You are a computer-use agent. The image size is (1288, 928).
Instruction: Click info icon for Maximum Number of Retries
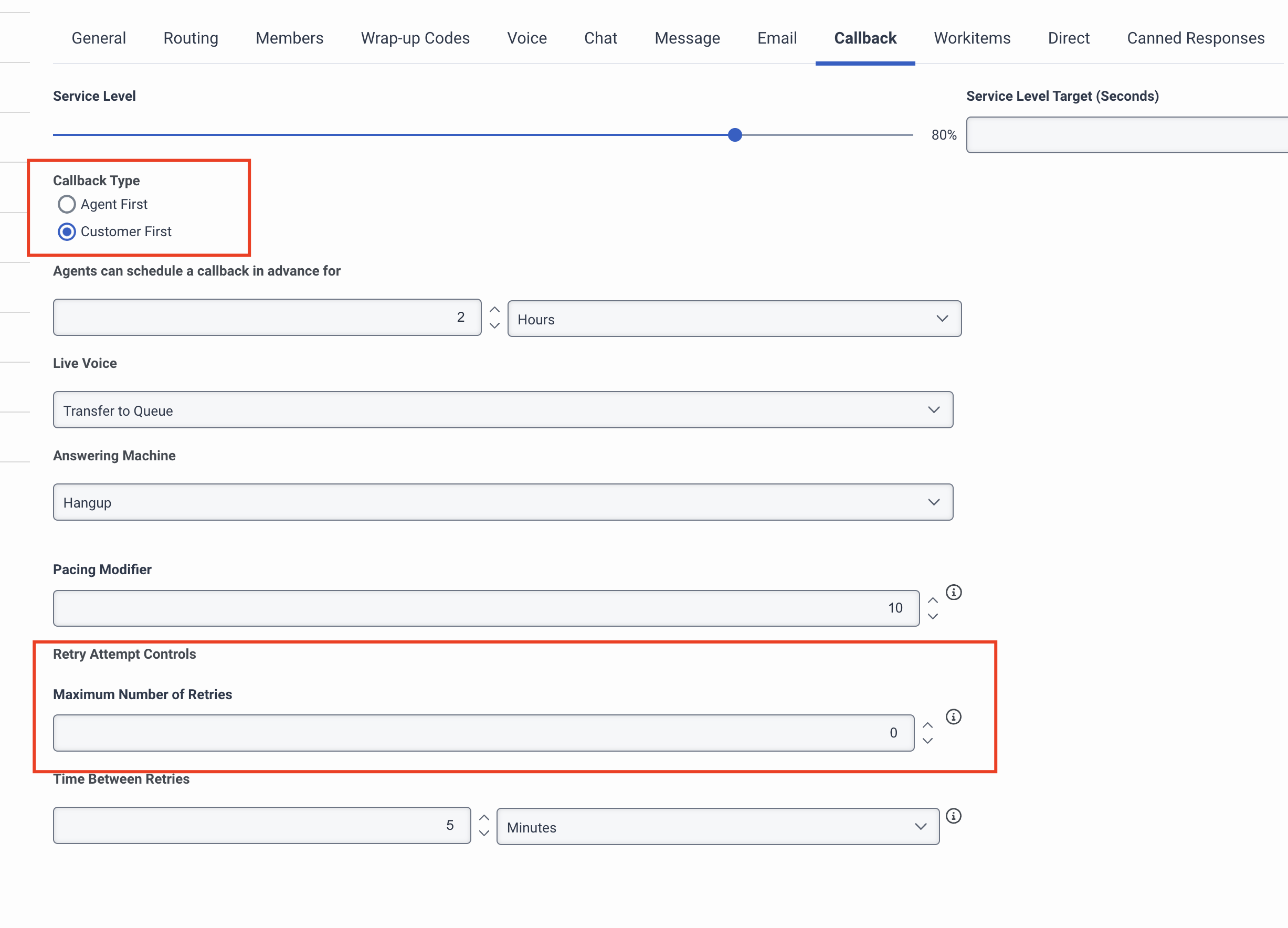point(954,716)
